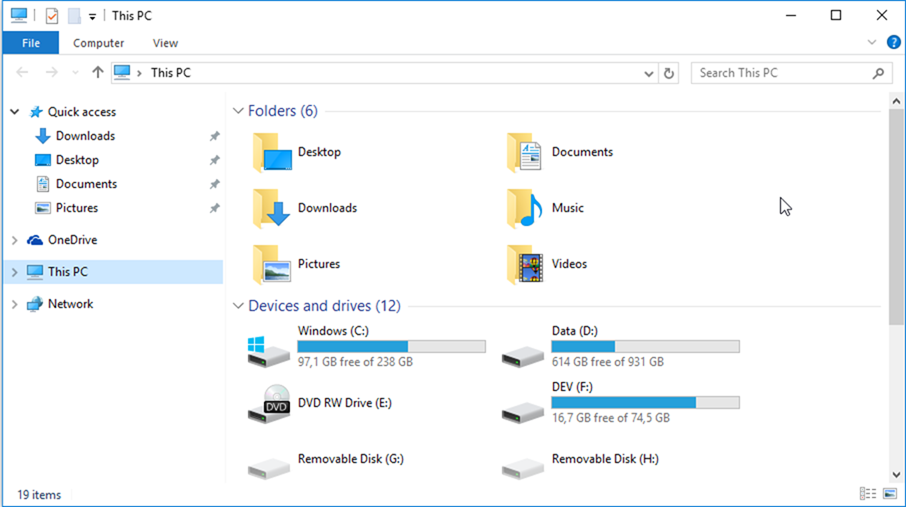Screen dimensions: 906x507
Task: Click the DEV (F:) drive usage bar
Action: coord(645,403)
